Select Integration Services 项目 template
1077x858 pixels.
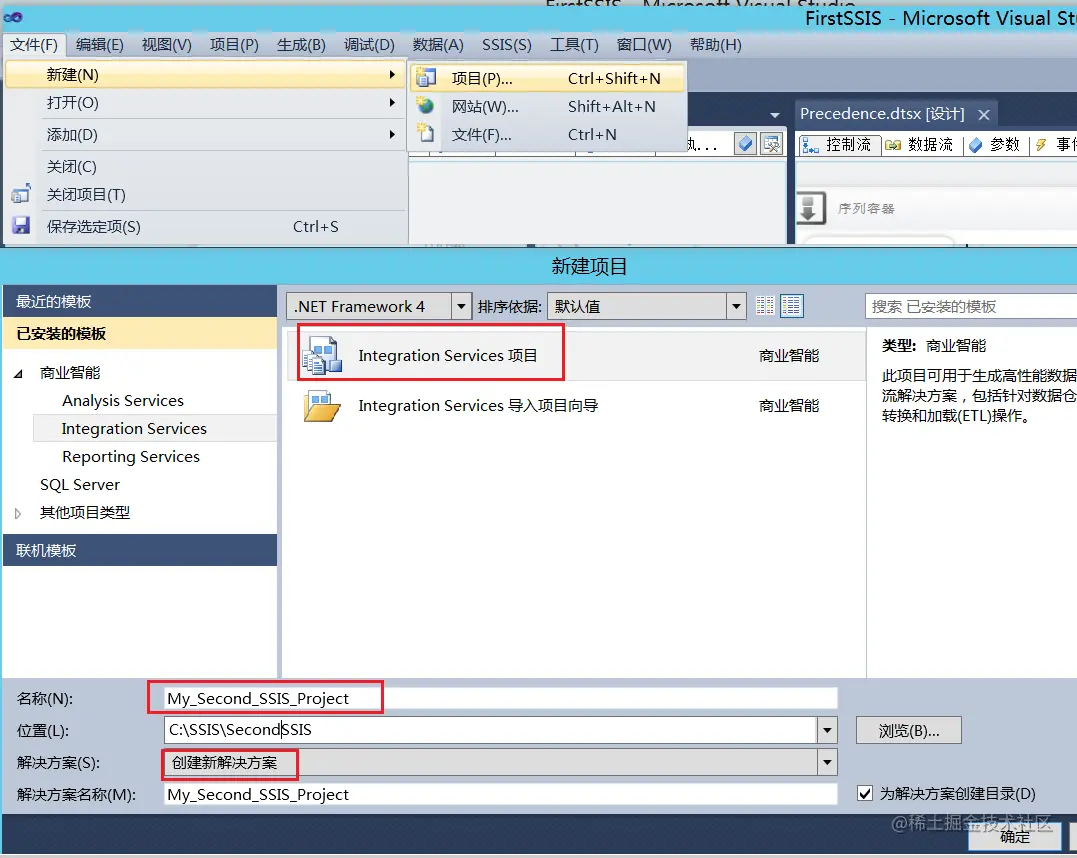576,355
